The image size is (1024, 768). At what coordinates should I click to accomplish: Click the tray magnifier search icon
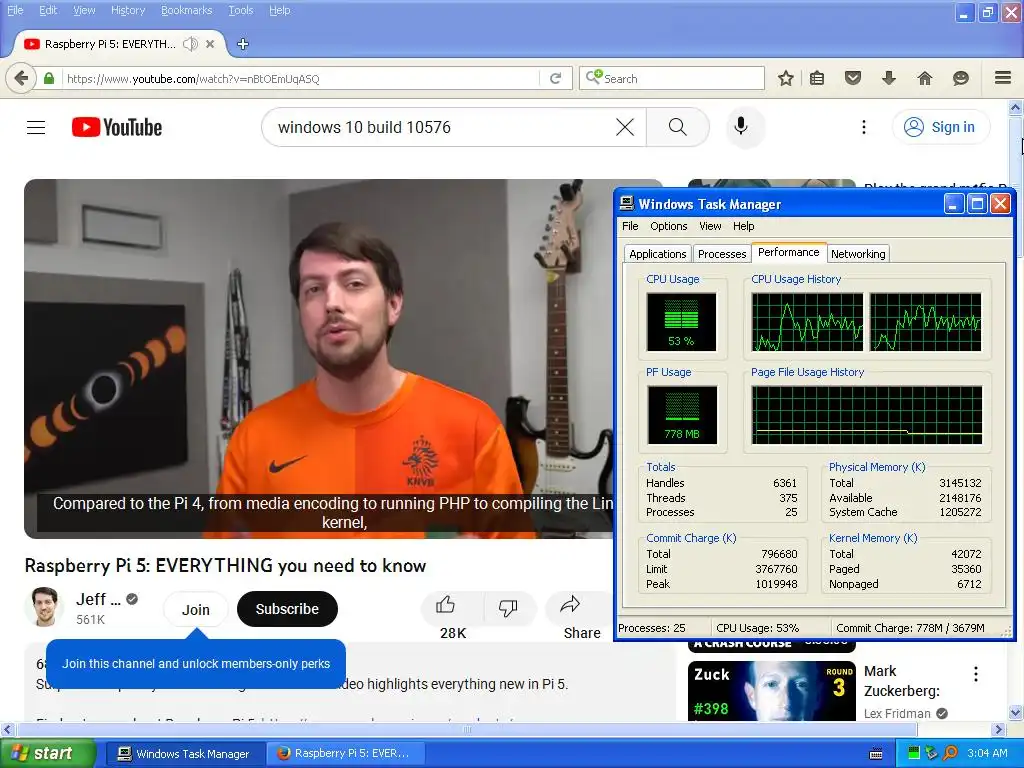(x=950, y=753)
